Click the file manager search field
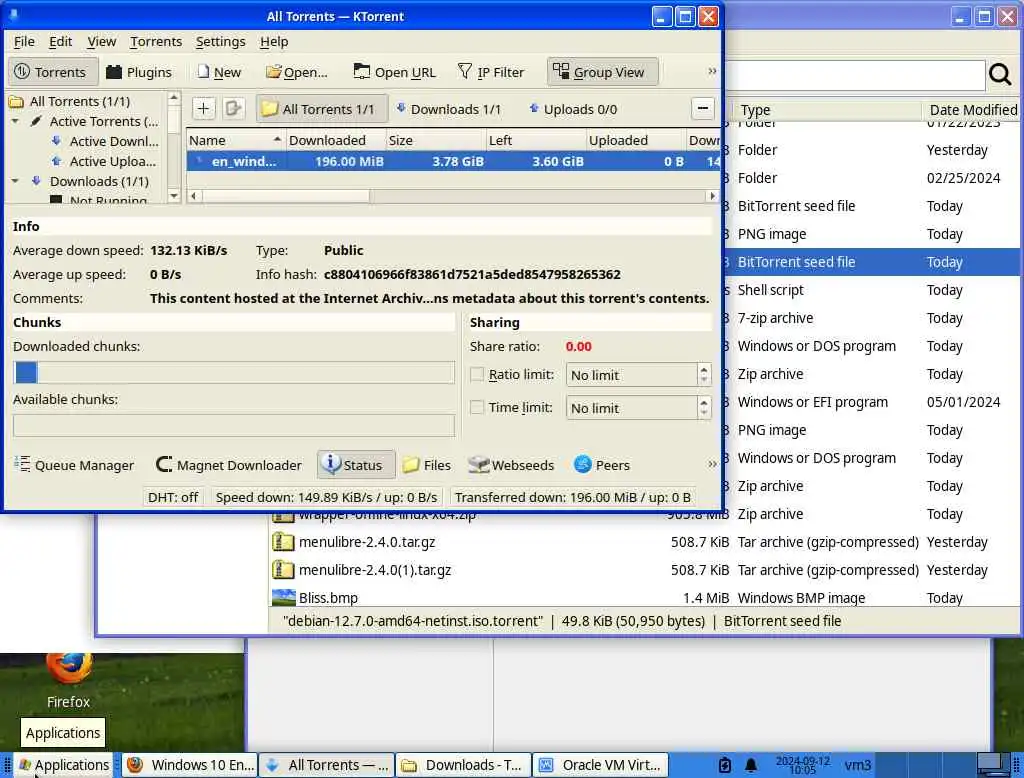The image size is (1024, 778). pyautogui.click(x=855, y=76)
